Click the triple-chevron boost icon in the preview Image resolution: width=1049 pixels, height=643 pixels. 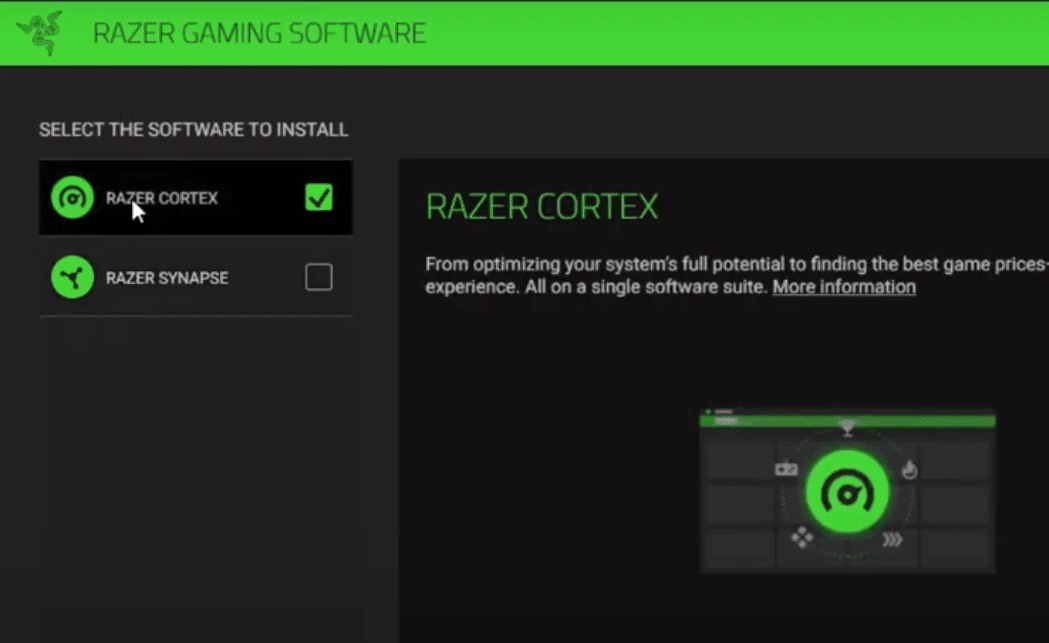click(x=893, y=539)
